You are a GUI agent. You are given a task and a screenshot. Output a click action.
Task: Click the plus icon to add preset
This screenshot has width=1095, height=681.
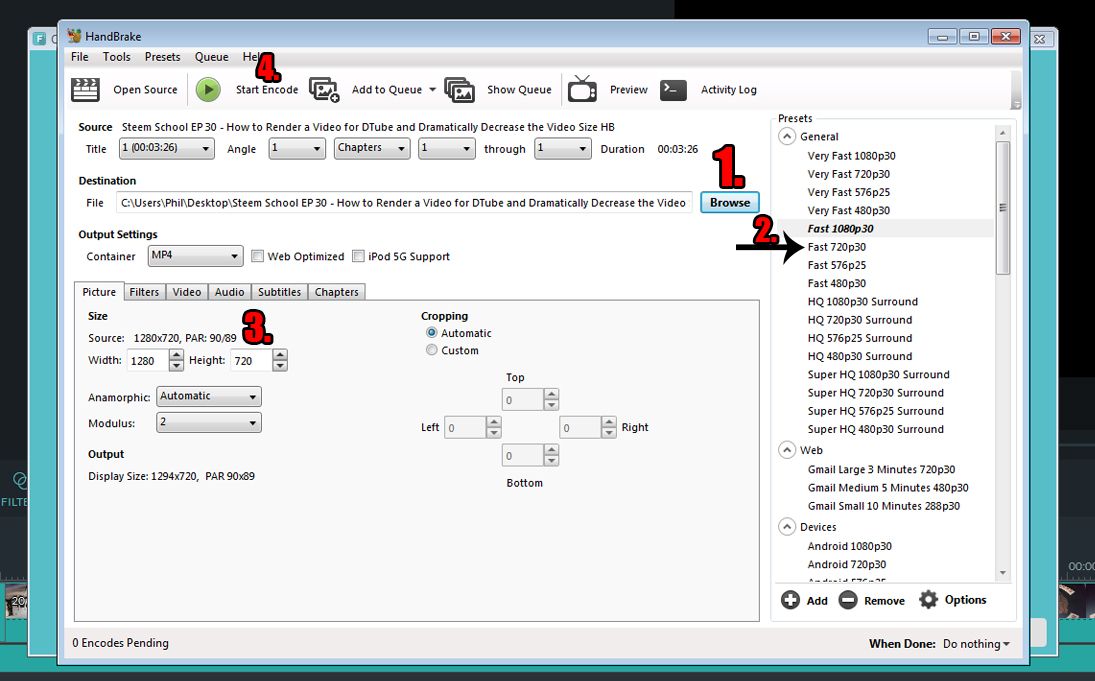click(791, 600)
